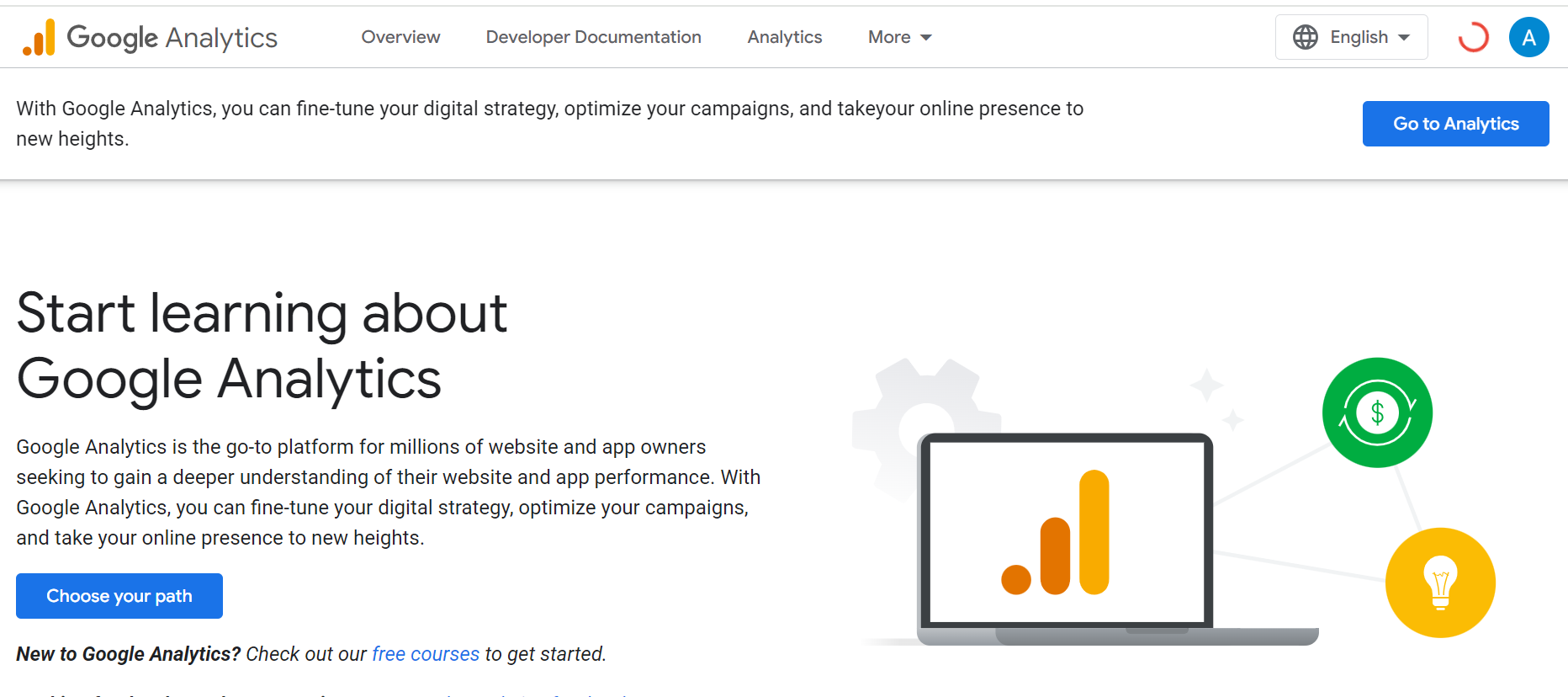Expand the More navigation dropdown
Viewport: 1568px width, 697px height.
point(899,37)
